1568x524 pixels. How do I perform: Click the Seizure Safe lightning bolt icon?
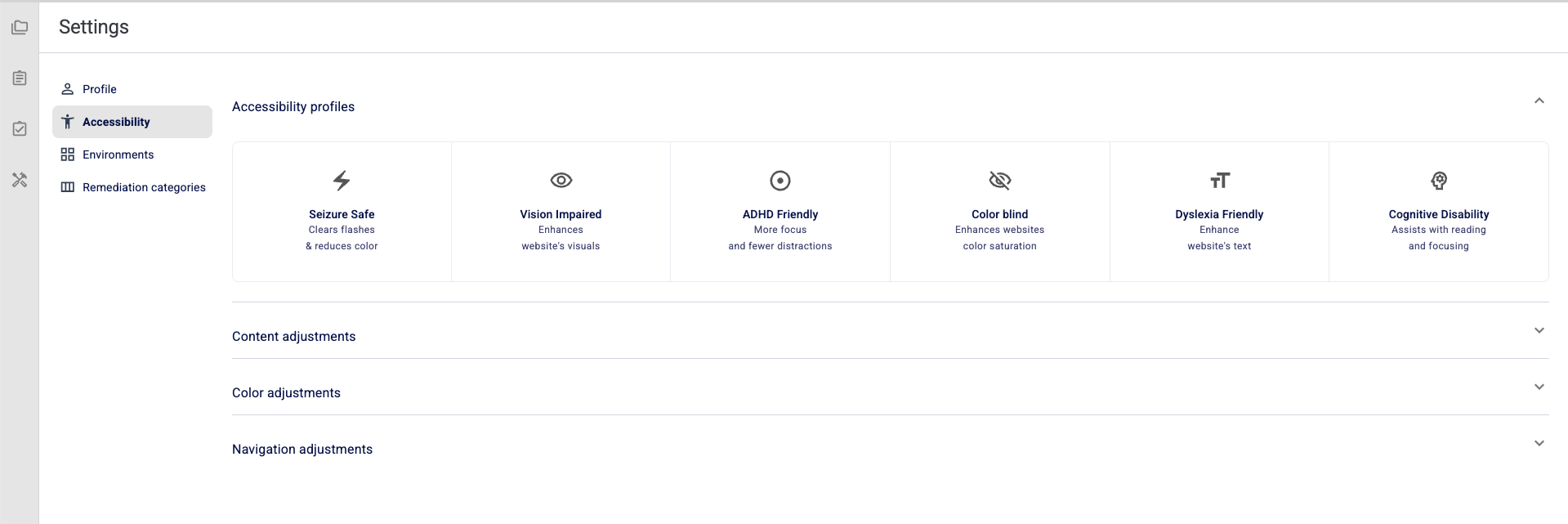[342, 180]
